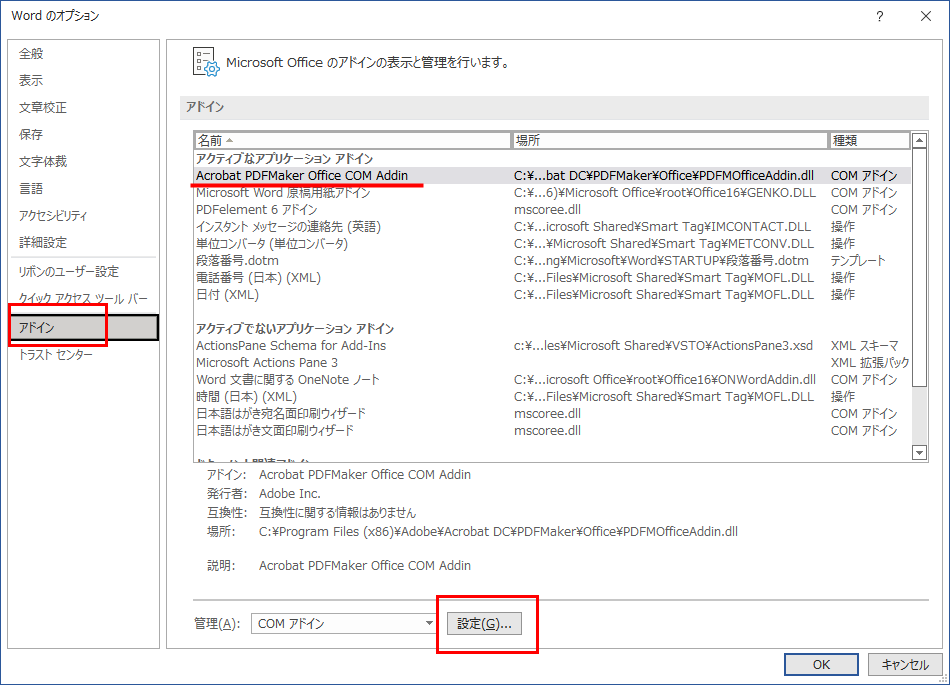The image size is (950, 685).
Task: Click the ActionsPane3.xsd location cell
Action: click(663, 346)
